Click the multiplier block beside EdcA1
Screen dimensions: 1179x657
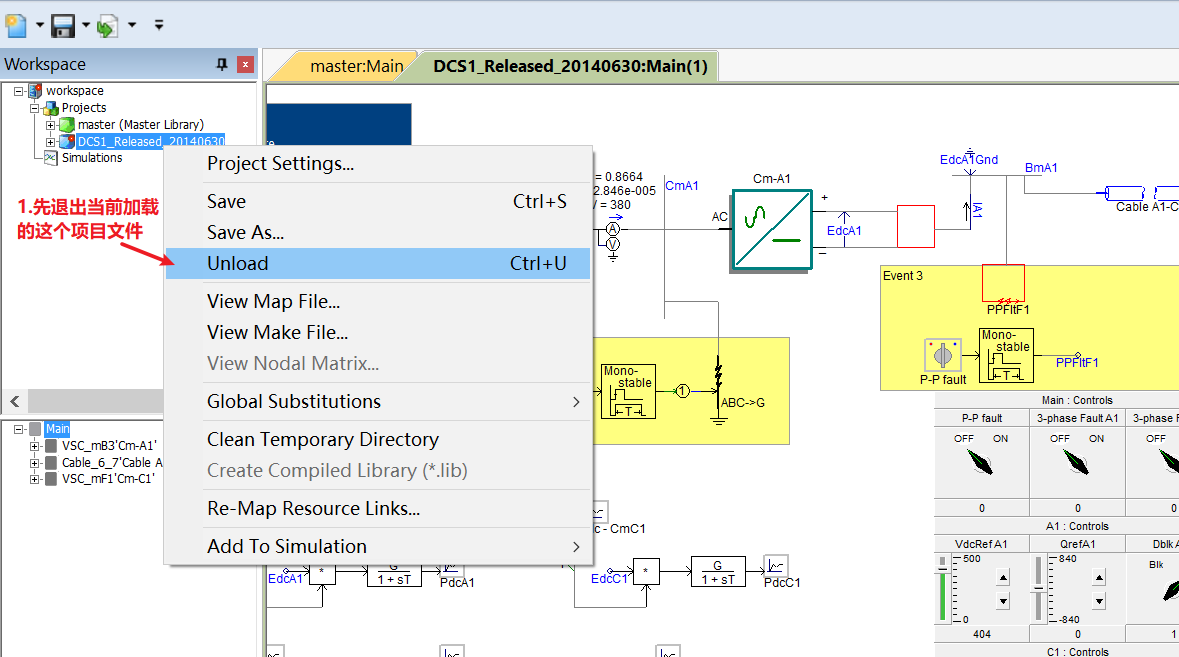323,572
